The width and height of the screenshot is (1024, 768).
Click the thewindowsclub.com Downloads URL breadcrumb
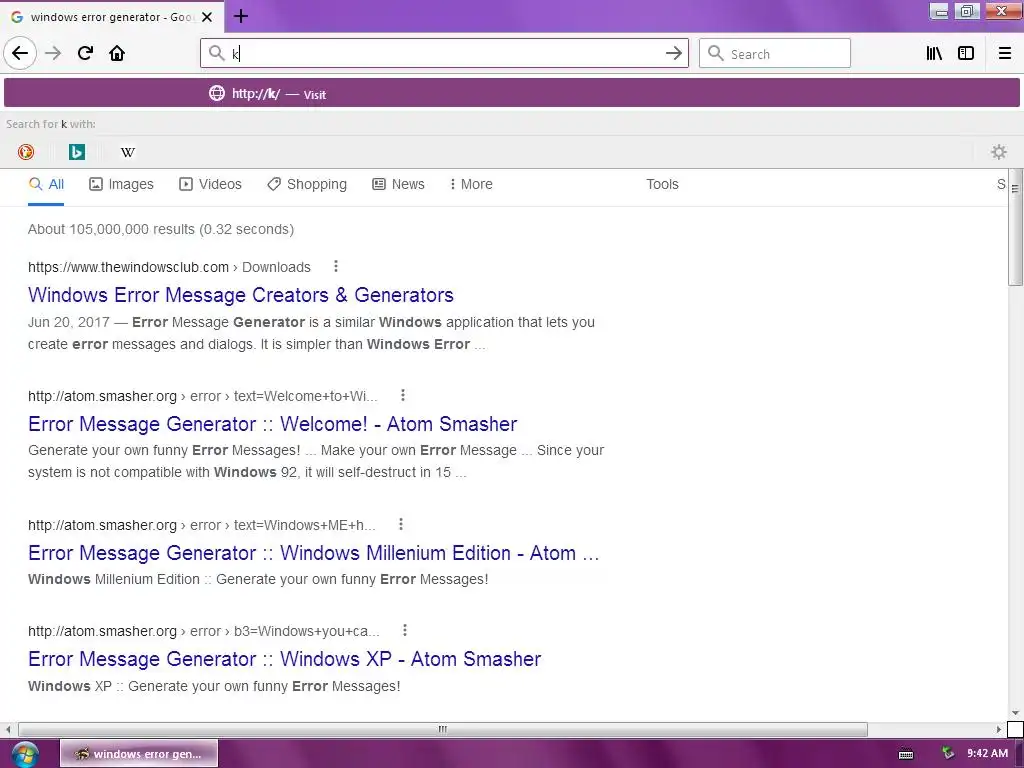coord(169,267)
